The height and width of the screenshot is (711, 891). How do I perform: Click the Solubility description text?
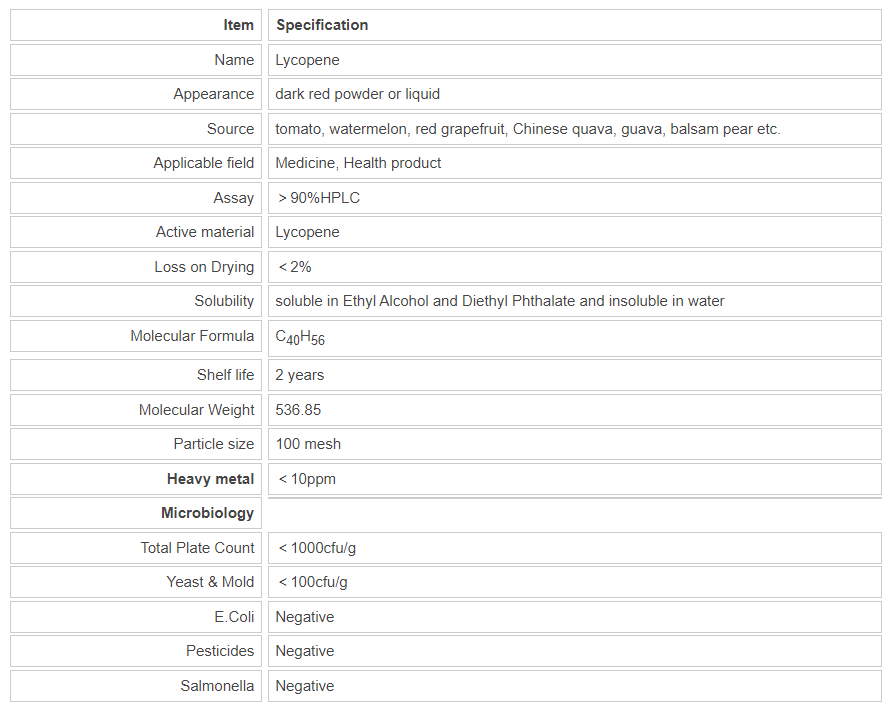tap(500, 301)
